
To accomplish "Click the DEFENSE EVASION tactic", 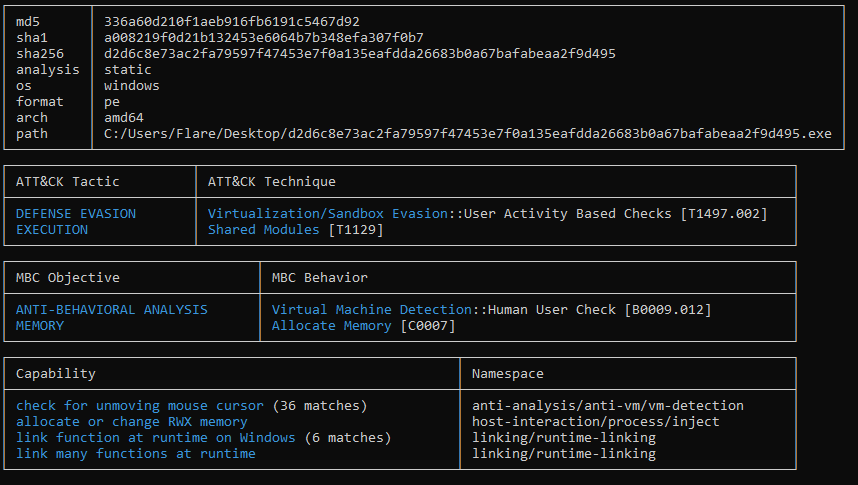I will (76, 213).
